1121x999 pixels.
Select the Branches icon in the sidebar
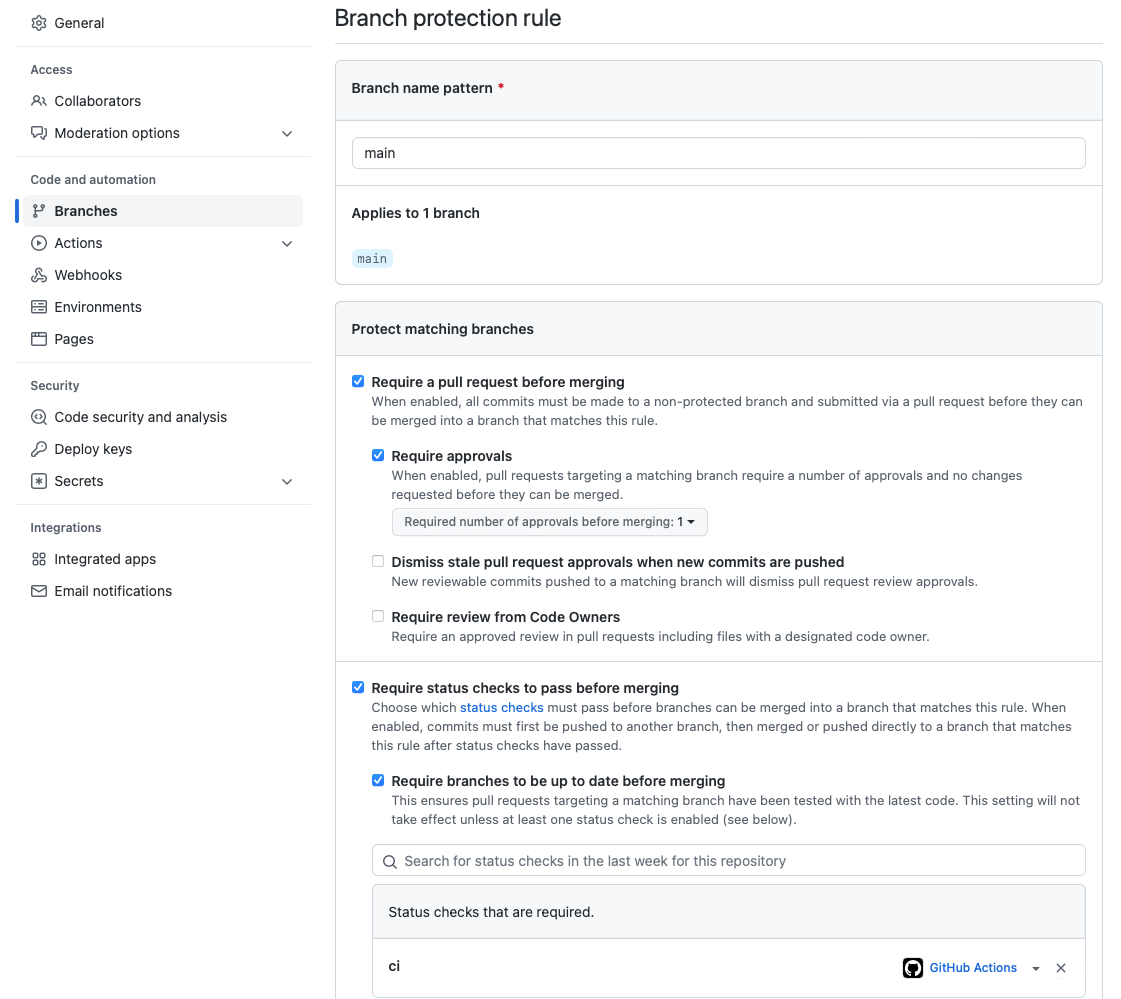pyautogui.click(x=38, y=211)
